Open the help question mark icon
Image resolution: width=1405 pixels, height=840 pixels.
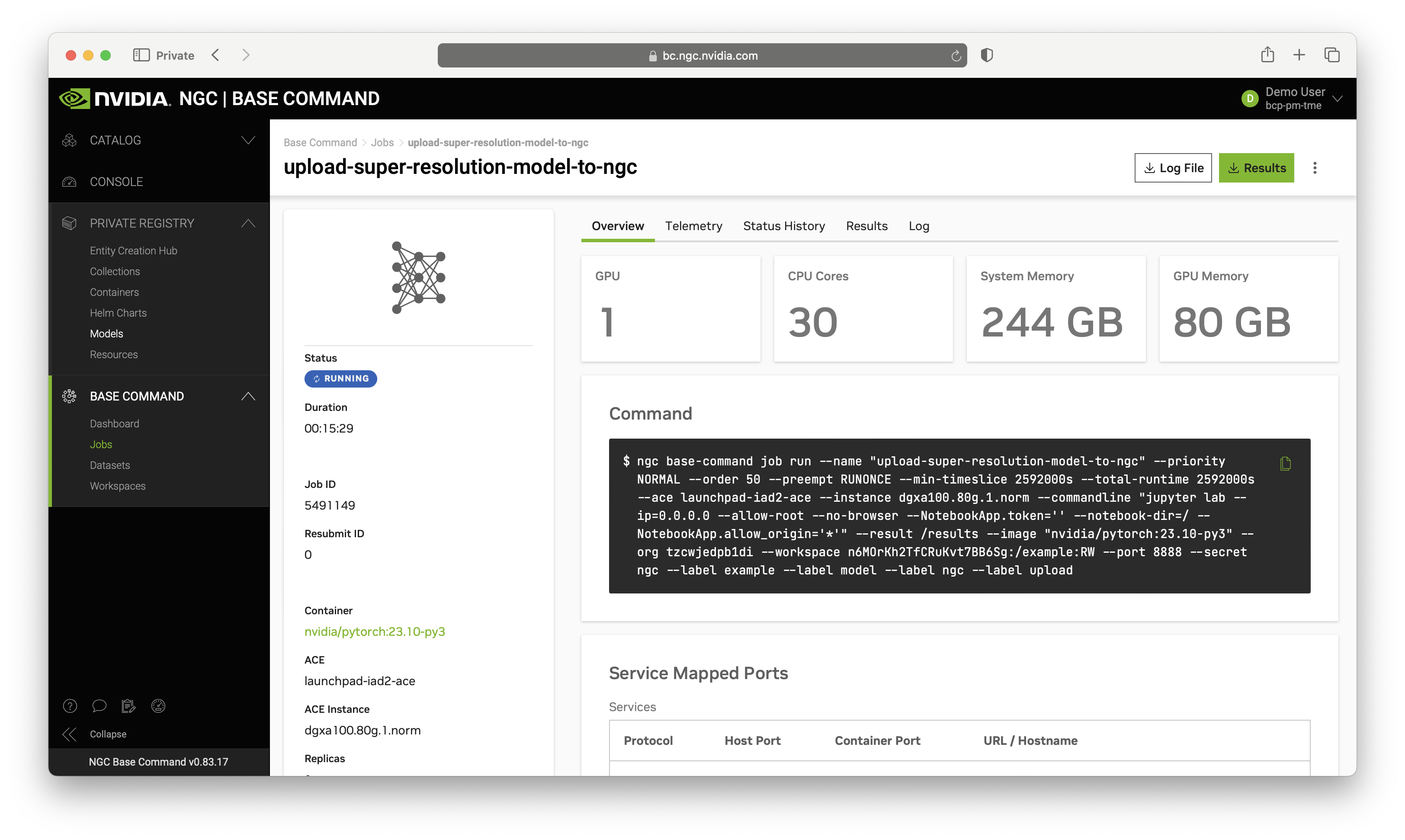coord(70,706)
